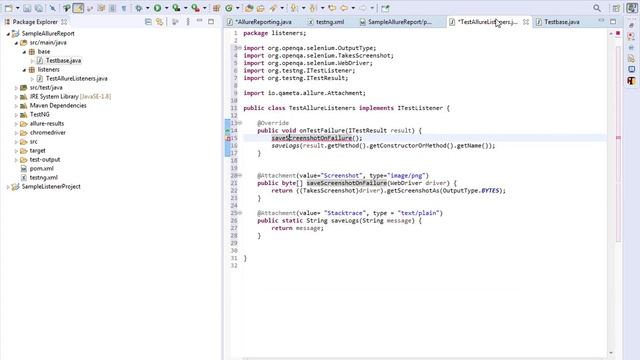This screenshot has width=640, height=360.
Task: Collapse the base package
Action: point(24,52)
